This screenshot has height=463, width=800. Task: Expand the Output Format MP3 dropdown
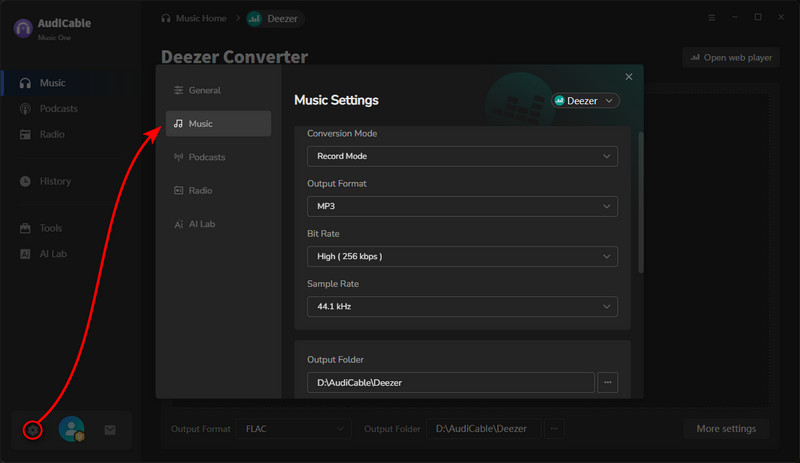pyautogui.click(x=462, y=206)
